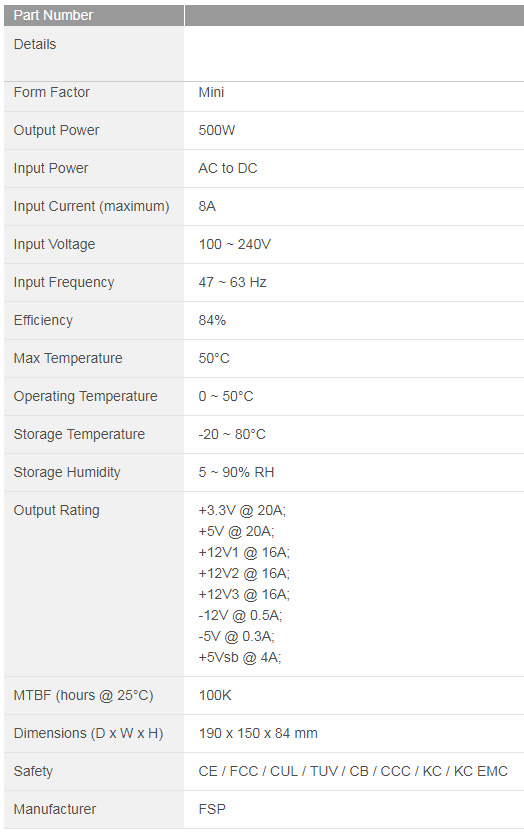Click the Form Factor value Mini

tap(211, 92)
